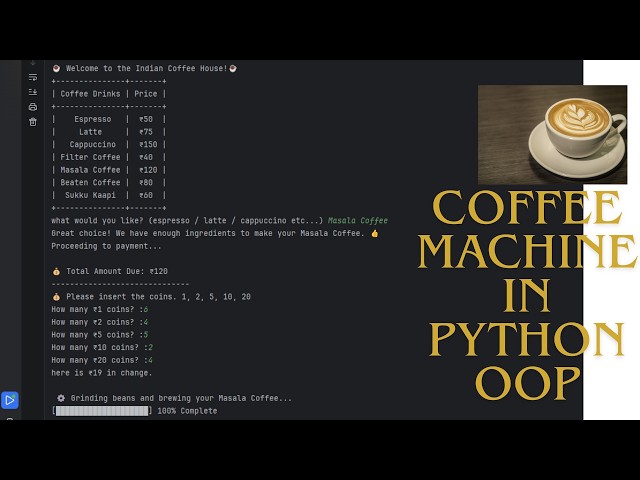The width and height of the screenshot is (640, 480).
Task: Click the 100% Complete progress bar
Action: [102, 411]
